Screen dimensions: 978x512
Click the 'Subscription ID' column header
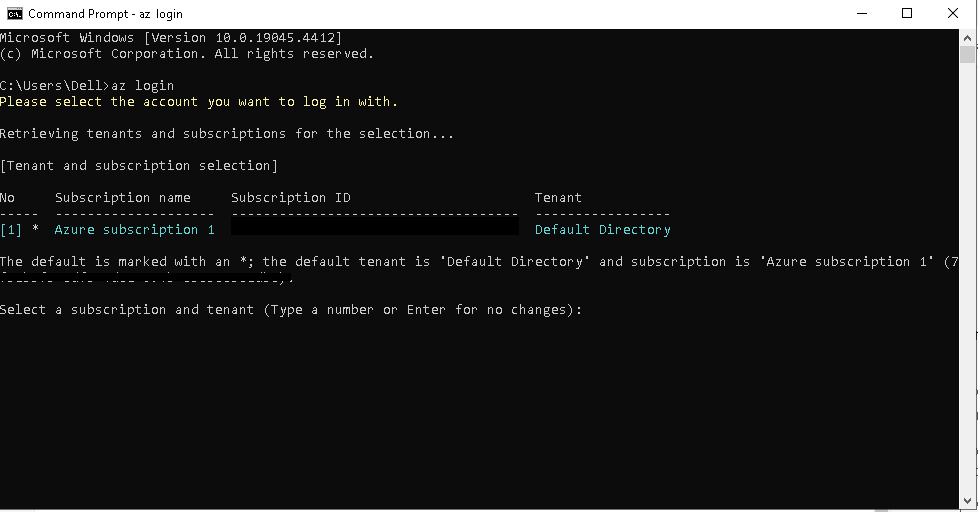click(x=290, y=198)
